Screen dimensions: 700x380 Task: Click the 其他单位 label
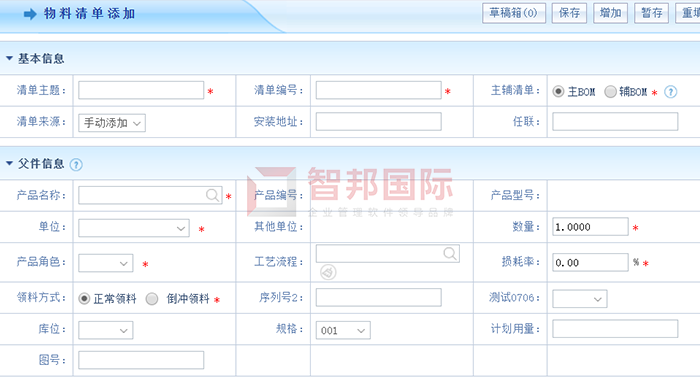click(279, 227)
